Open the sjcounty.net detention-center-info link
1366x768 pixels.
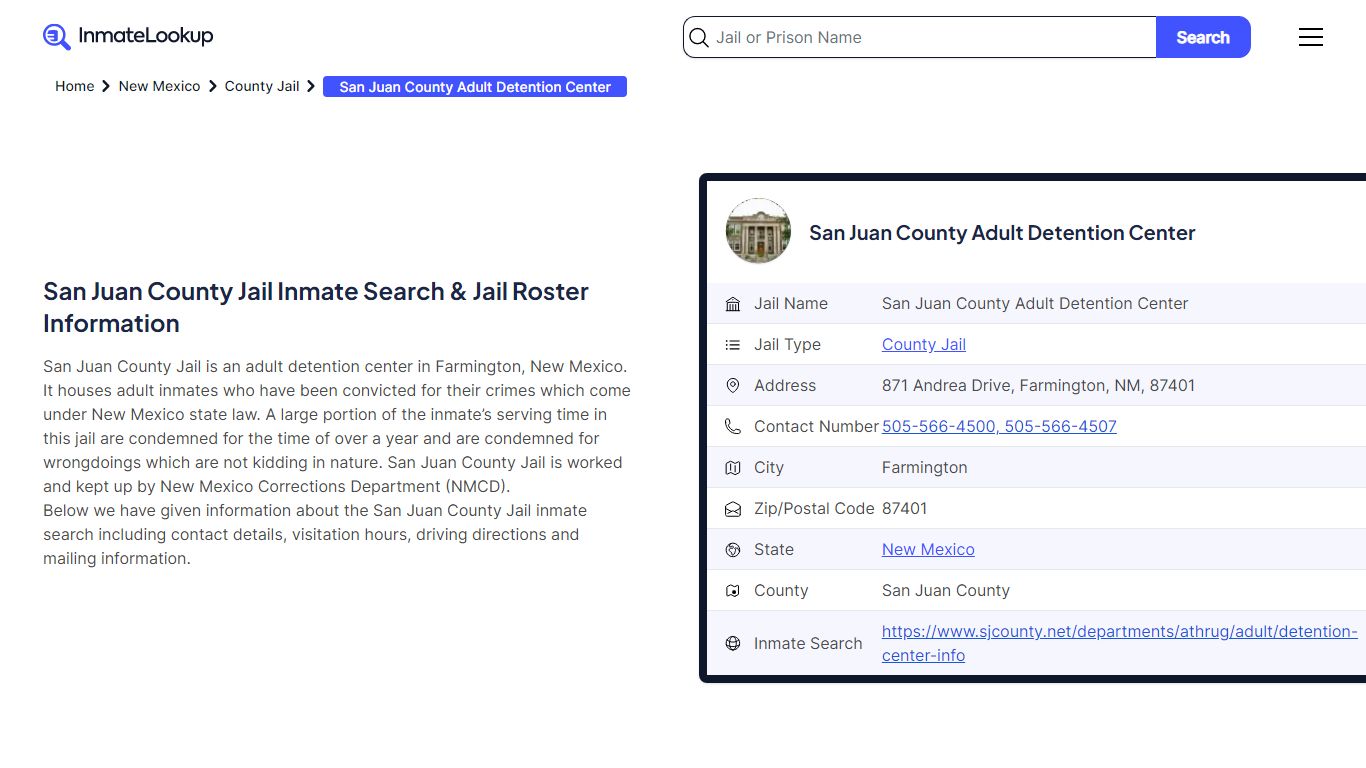tap(1120, 643)
